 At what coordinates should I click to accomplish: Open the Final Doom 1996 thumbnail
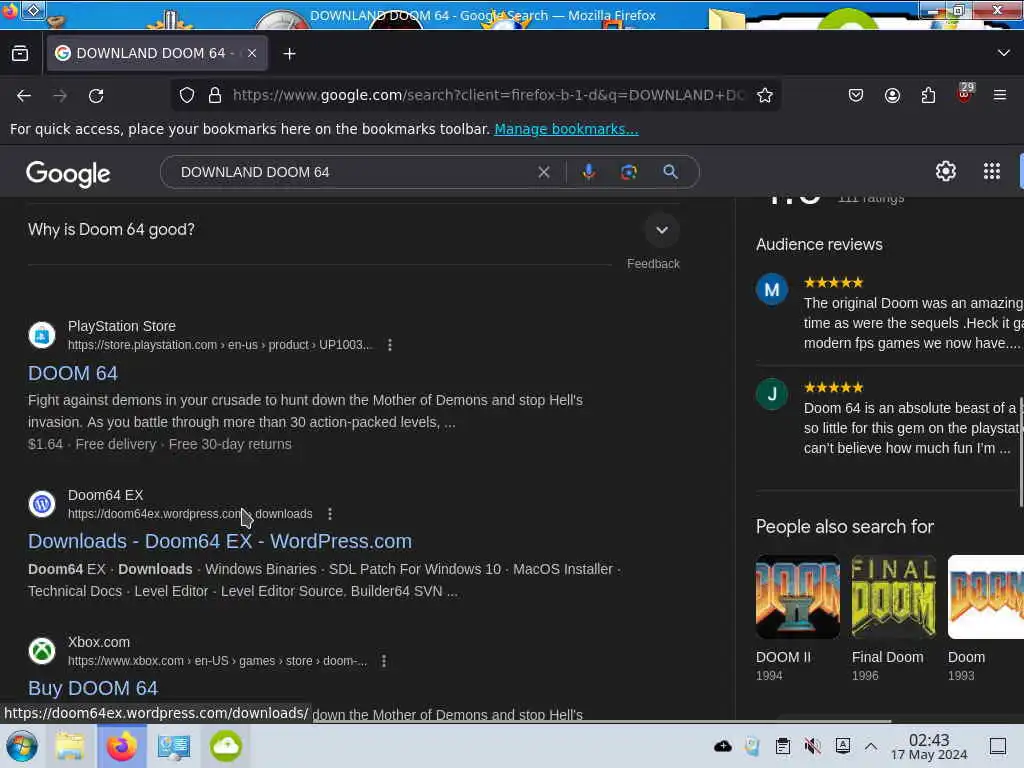(893, 597)
